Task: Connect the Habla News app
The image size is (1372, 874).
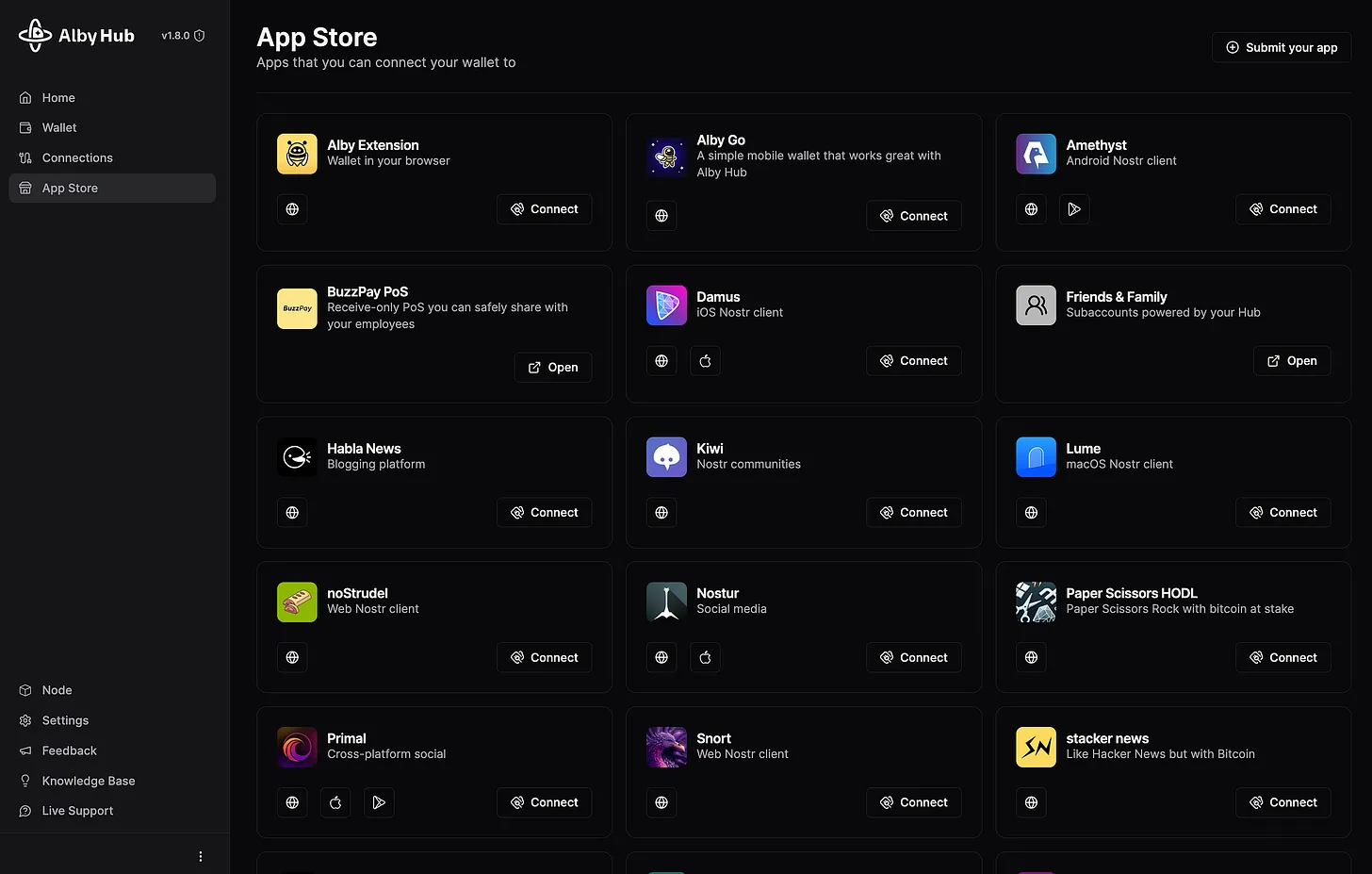Action: click(x=545, y=513)
